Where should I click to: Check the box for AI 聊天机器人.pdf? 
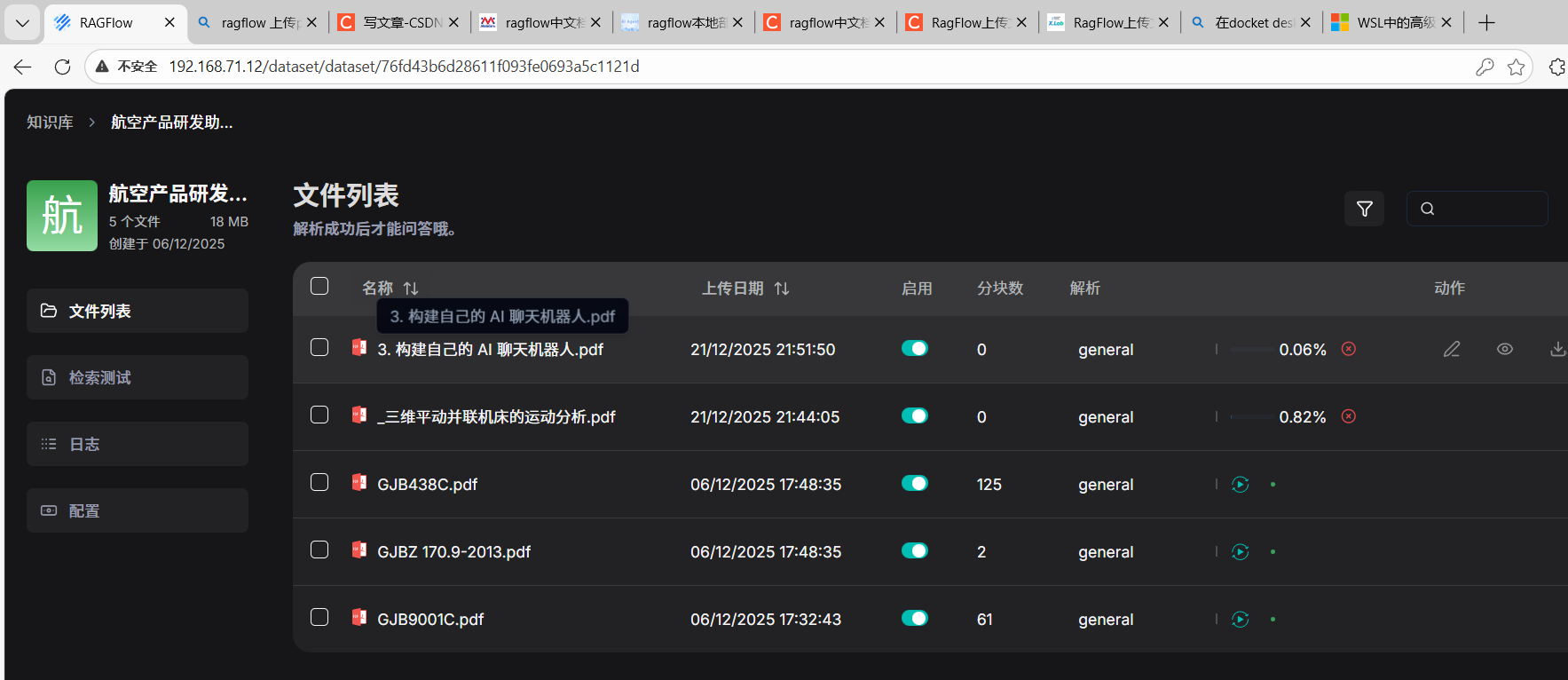click(x=319, y=347)
